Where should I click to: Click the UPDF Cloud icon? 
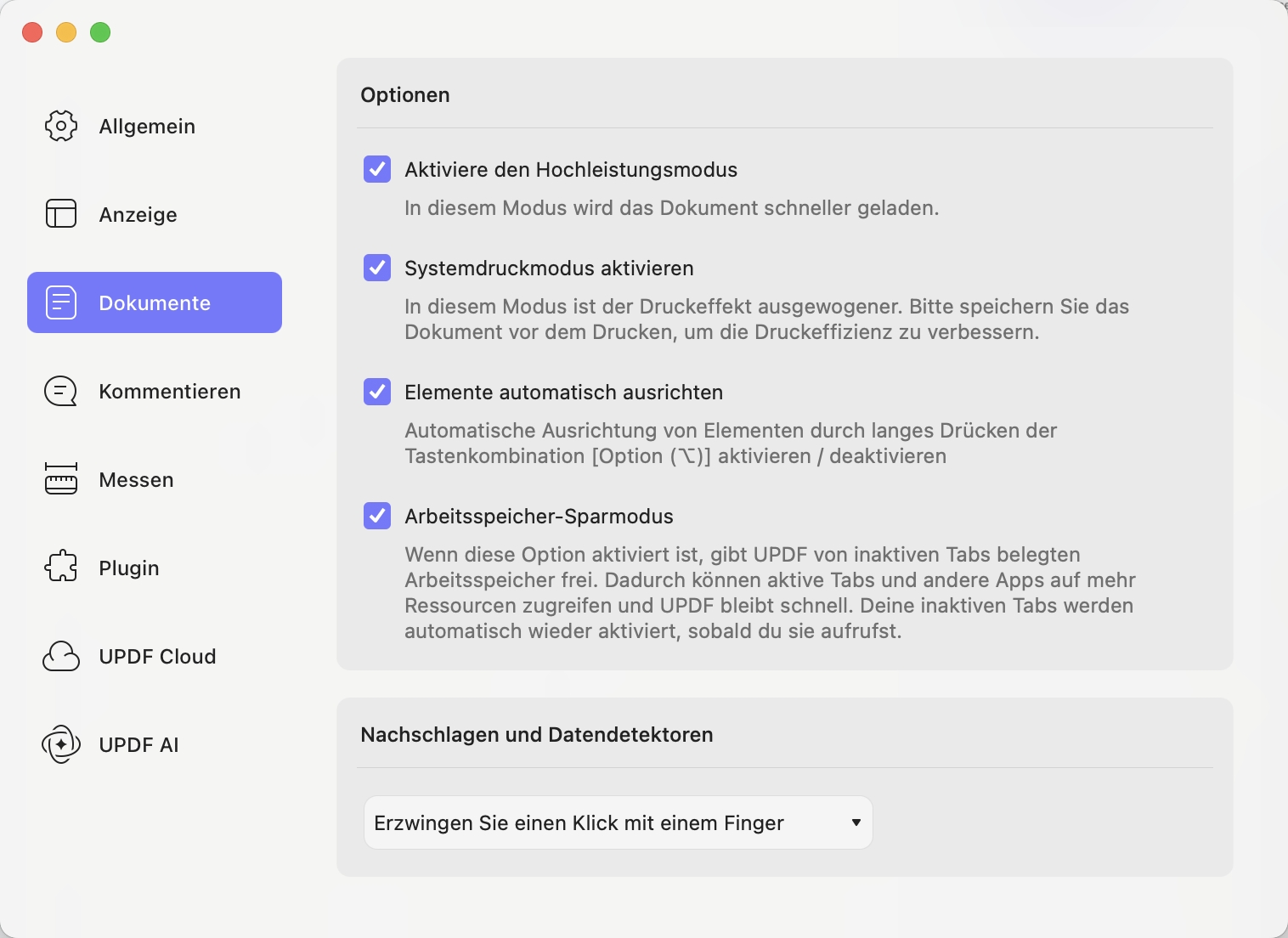point(61,656)
